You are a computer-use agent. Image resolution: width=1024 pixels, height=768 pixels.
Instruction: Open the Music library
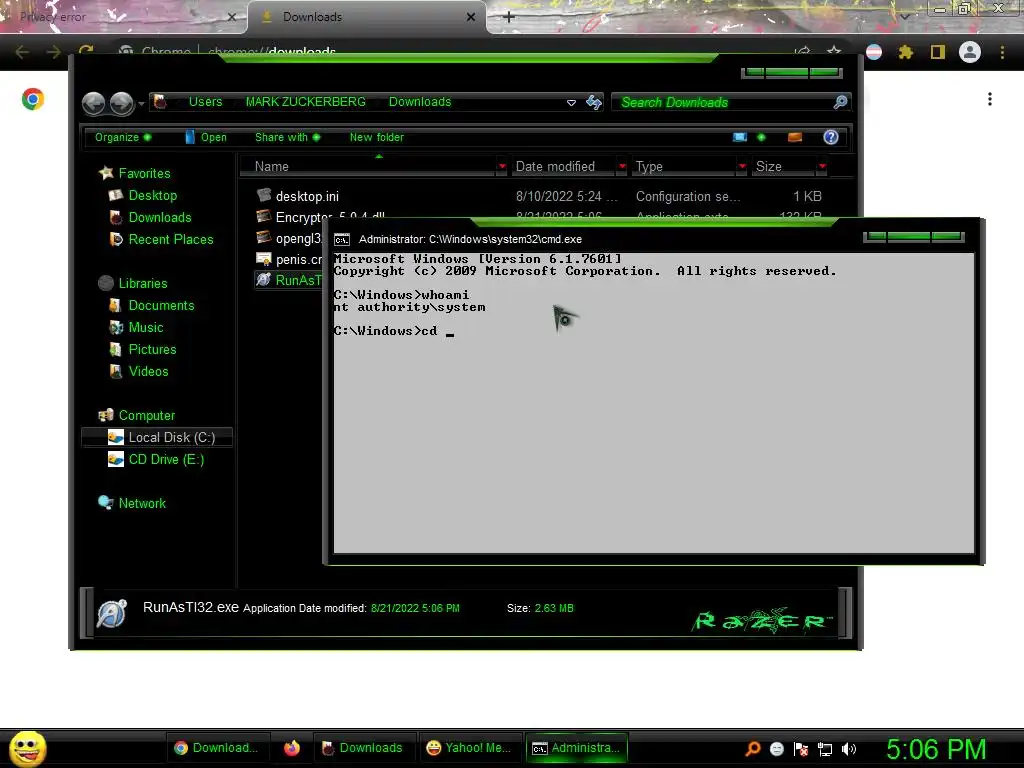coord(145,328)
